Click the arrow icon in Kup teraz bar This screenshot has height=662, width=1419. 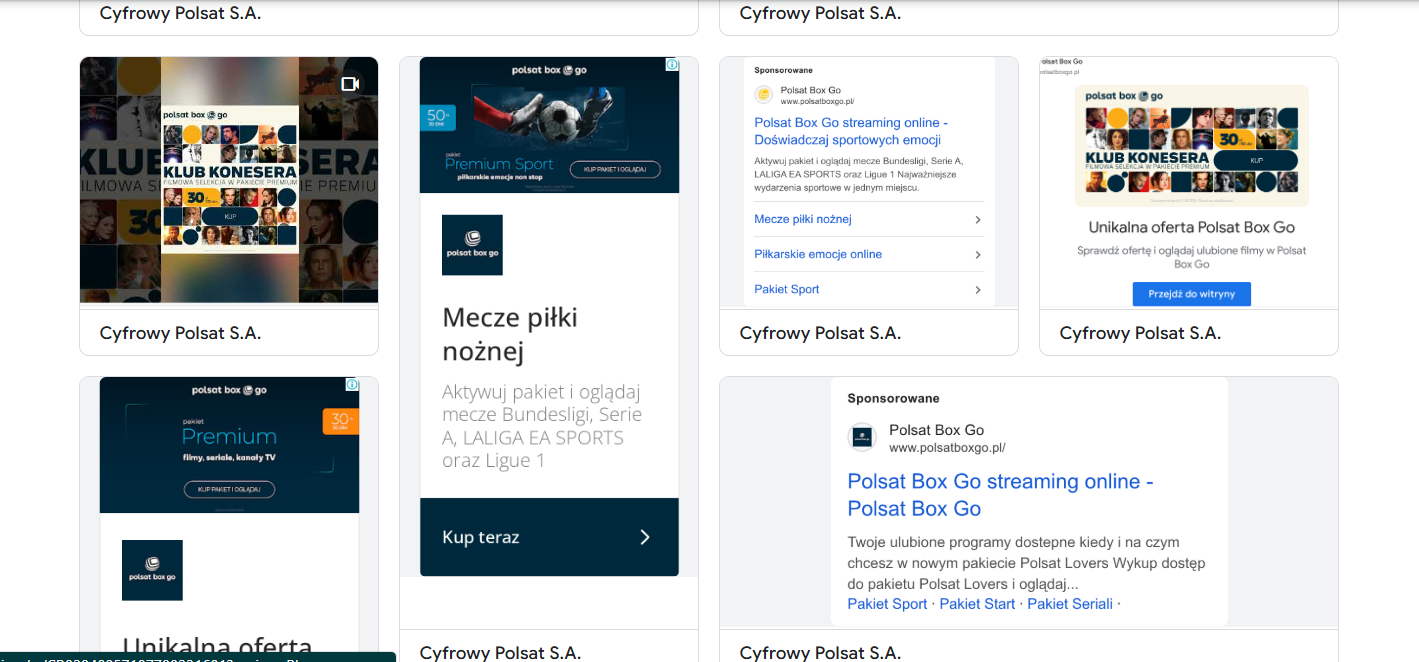tap(645, 537)
